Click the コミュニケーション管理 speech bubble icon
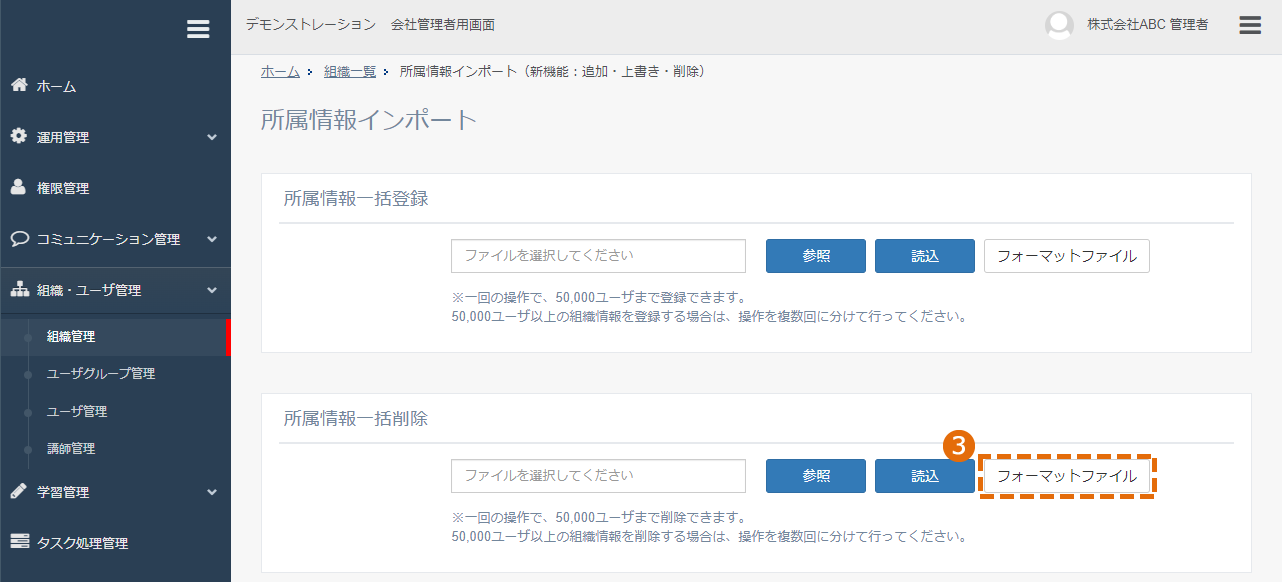The width and height of the screenshot is (1282, 582). tap(19, 239)
